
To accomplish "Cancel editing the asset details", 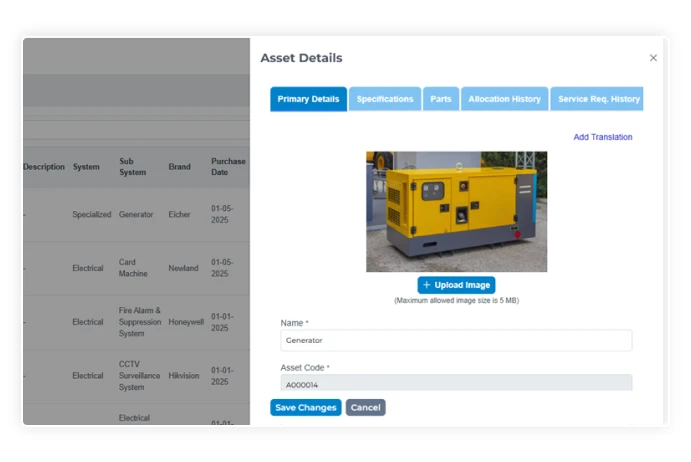I will click(x=365, y=408).
